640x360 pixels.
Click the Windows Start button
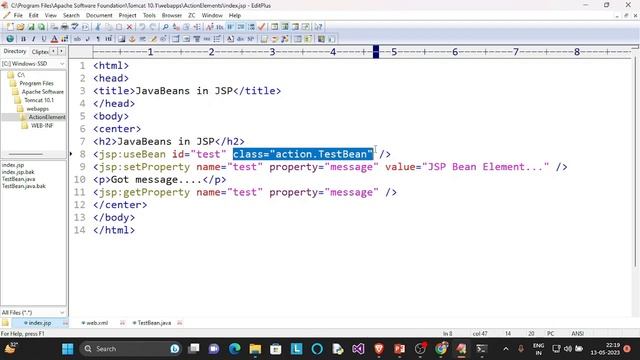[x=67, y=349]
